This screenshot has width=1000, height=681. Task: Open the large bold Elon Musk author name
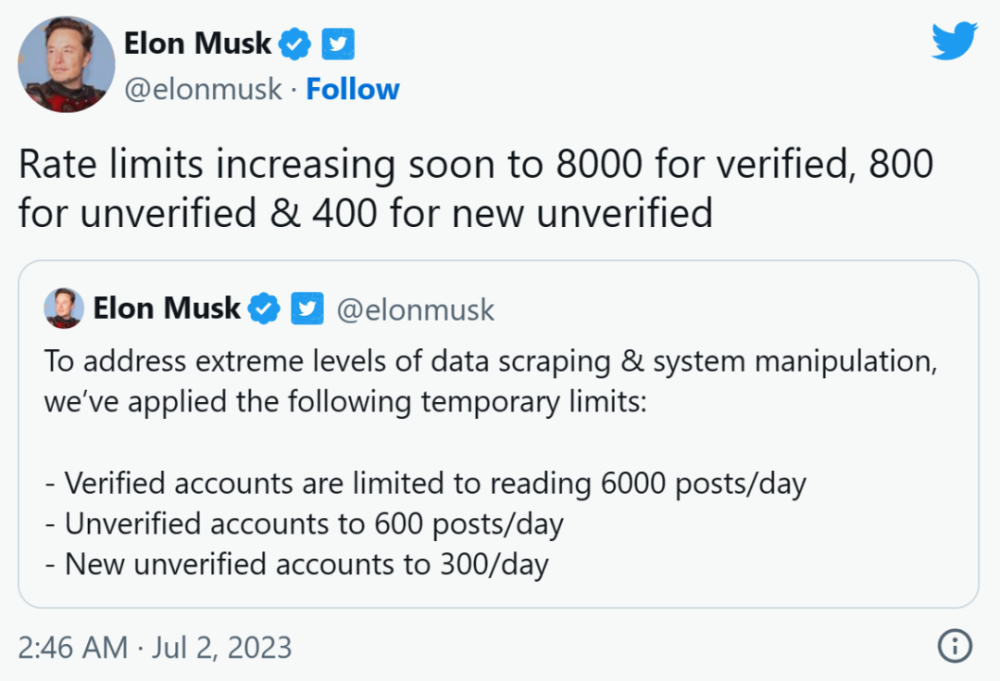tap(197, 44)
